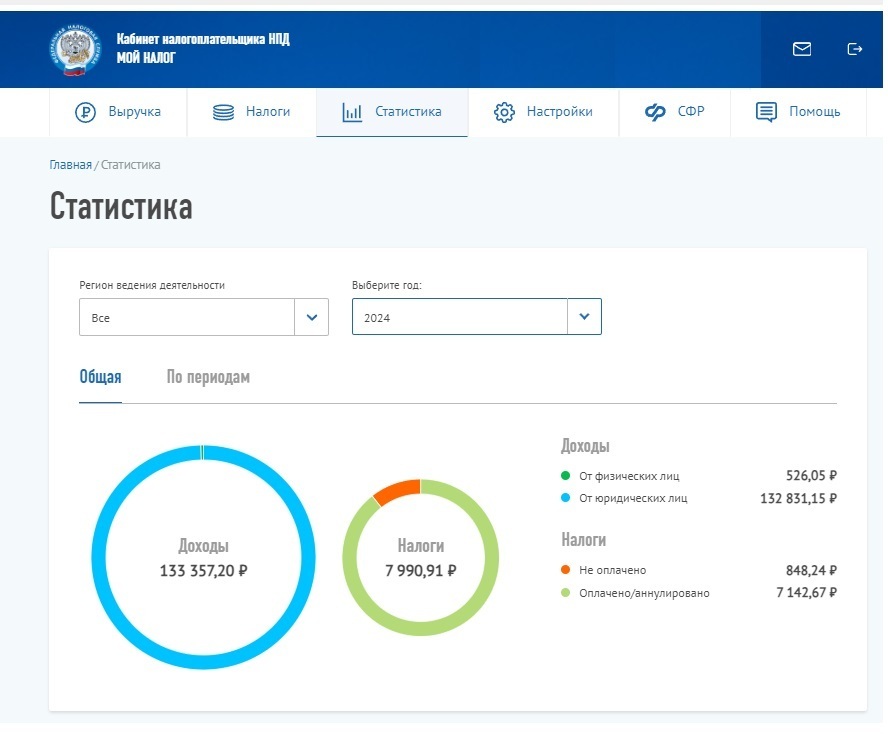Screen dimensions: 888x734
Task: Click the СФР logo icon
Action: pyautogui.click(x=655, y=112)
